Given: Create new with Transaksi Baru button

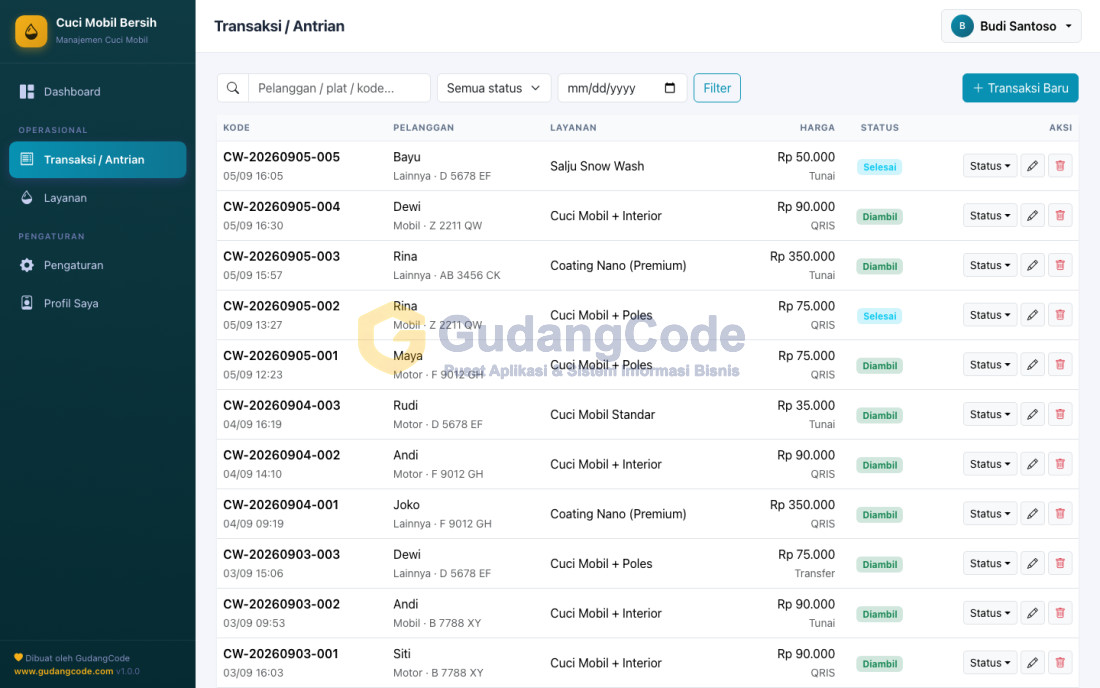Looking at the screenshot, I should tap(1020, 88).
